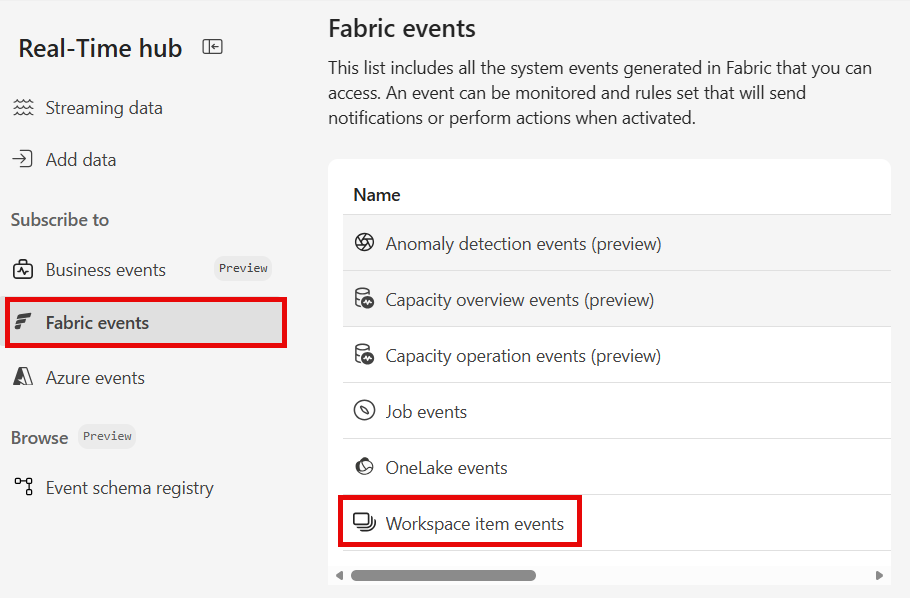Click the Preview badge beside Business events
The width and height of the screenshot is (910, 598).
tap(242, 268)
